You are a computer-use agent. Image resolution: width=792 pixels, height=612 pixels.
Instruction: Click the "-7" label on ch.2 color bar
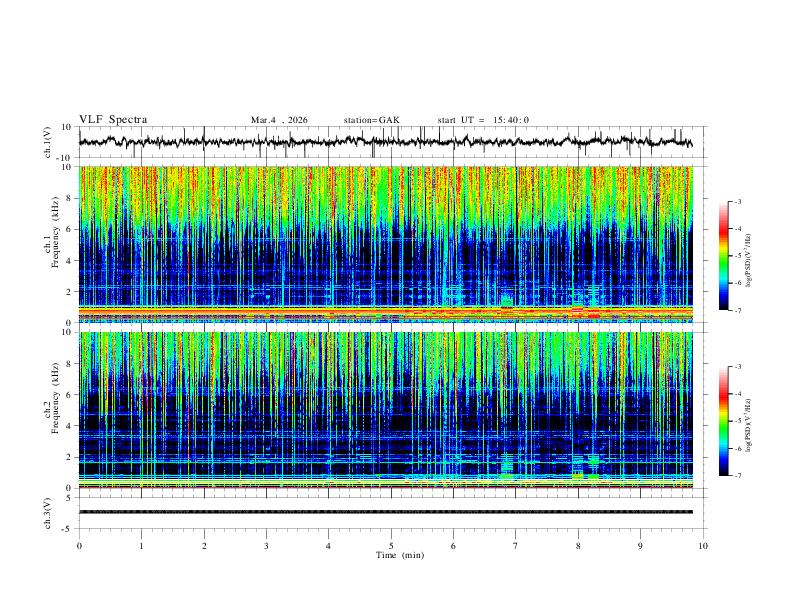(738, 476)
